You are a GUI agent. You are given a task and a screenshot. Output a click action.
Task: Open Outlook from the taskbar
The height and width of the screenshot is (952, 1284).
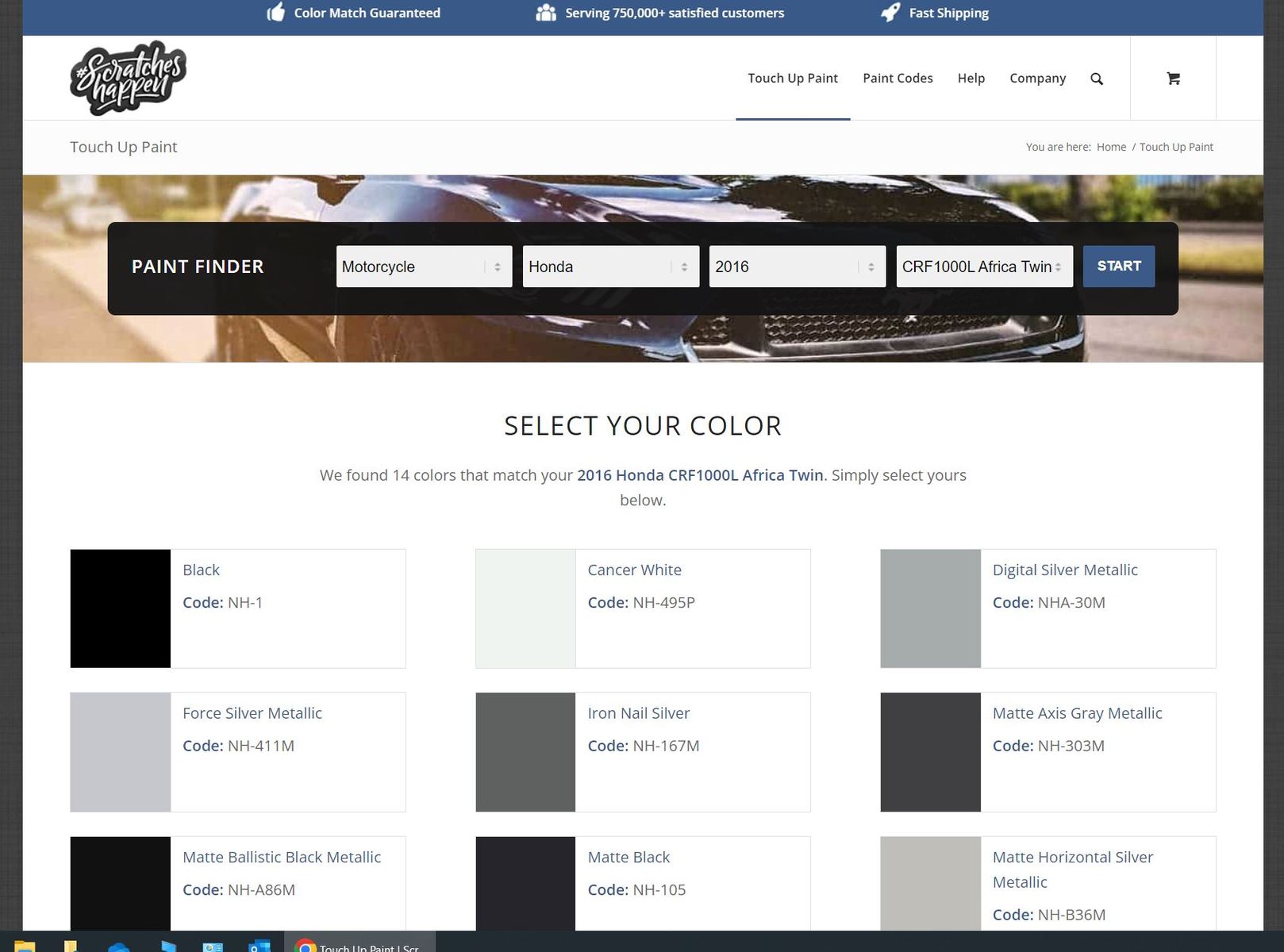point(259,946)
